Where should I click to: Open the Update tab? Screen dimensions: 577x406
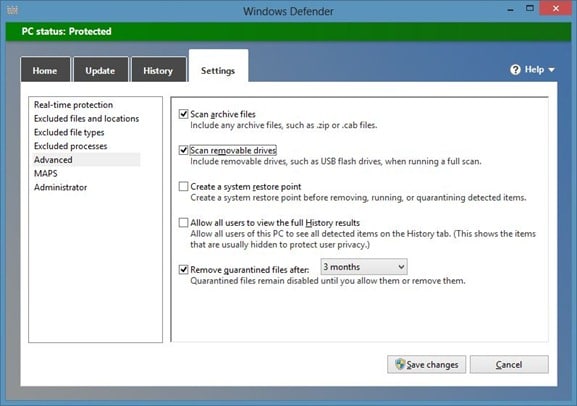coord(100,70)
